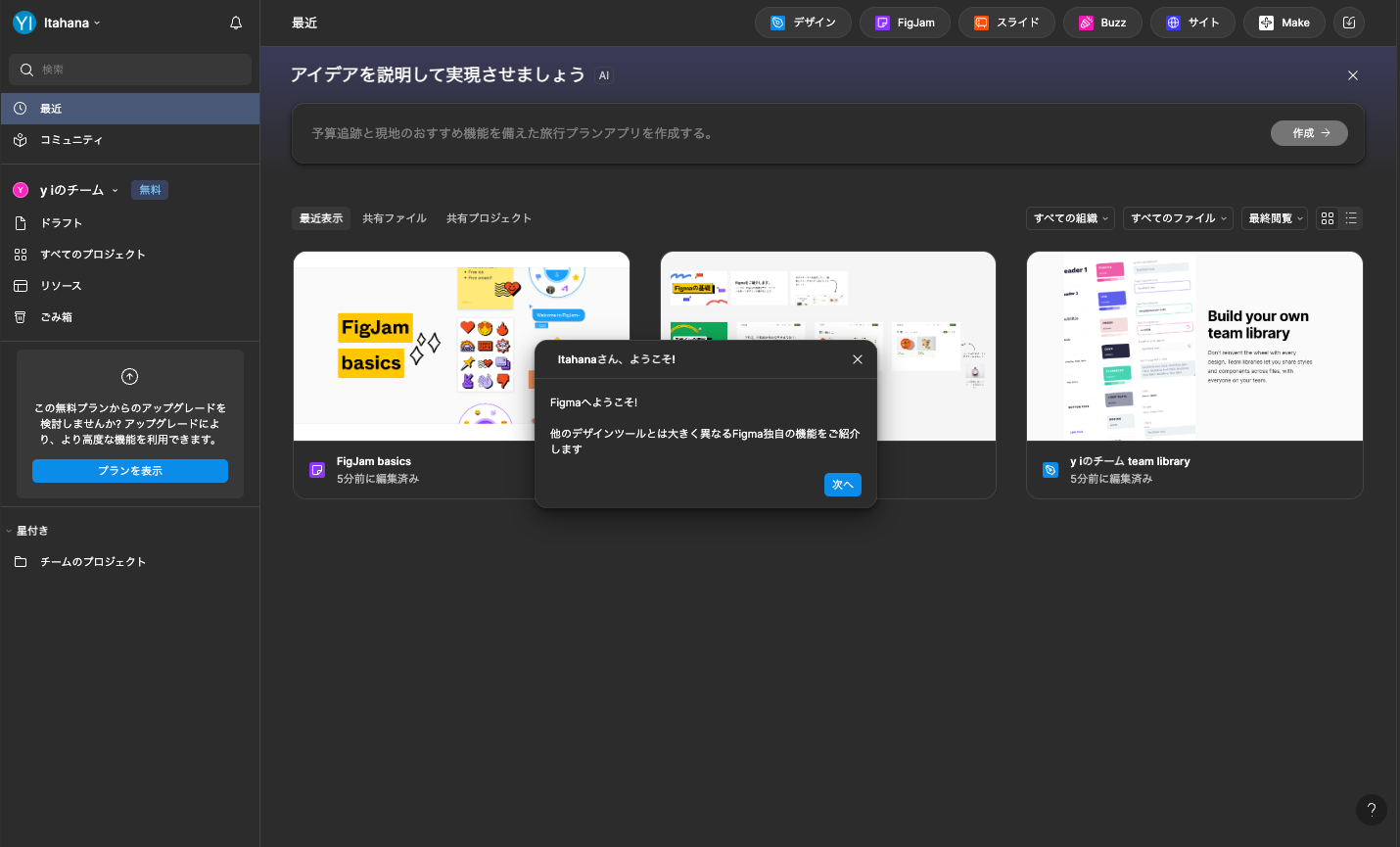Click the AI idea prompt input field

pyautogui.click(x=685, y=133)
